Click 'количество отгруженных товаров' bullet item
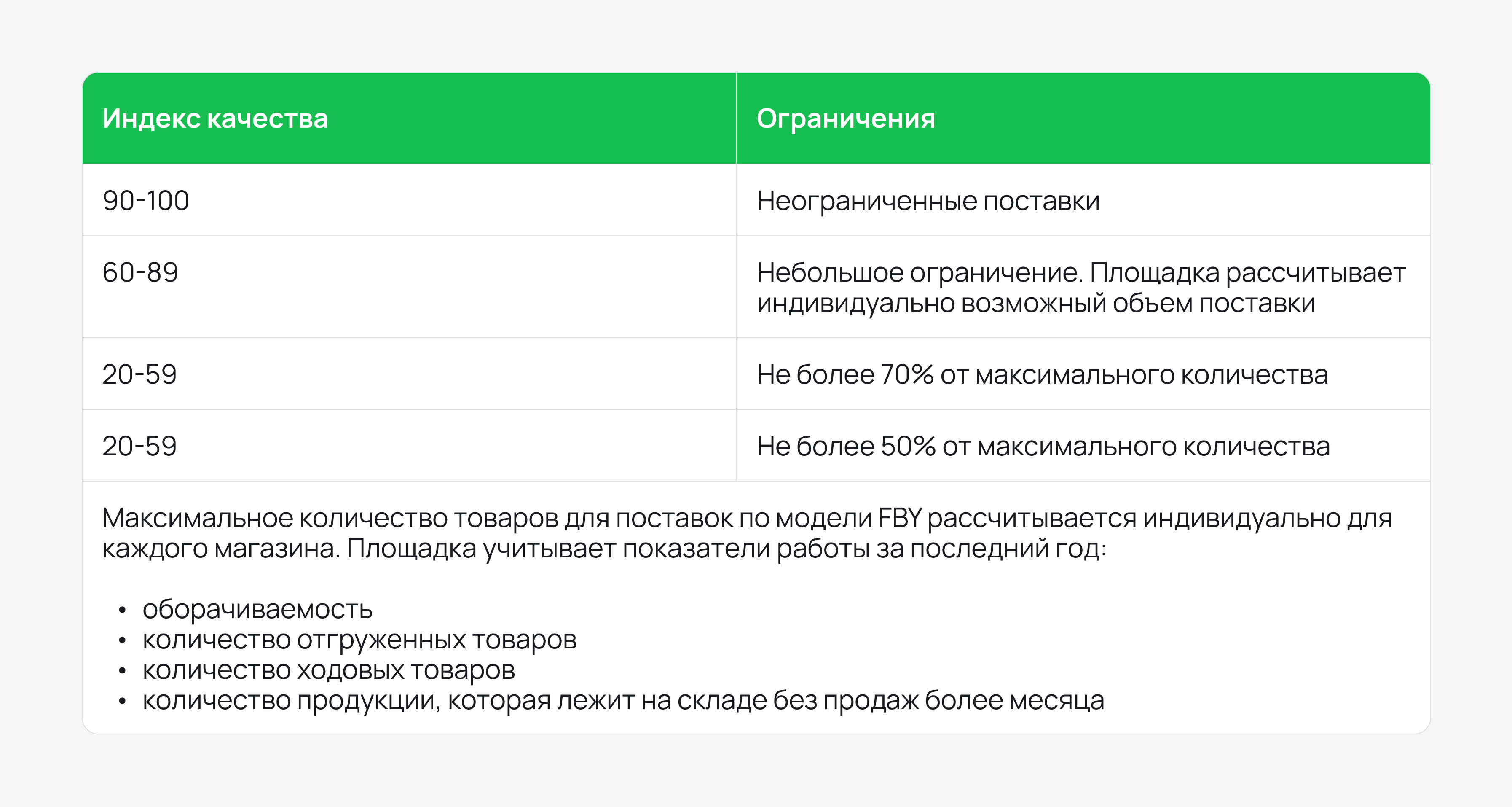The image size is (1512, 807). pyautogui.click(x=359, y=640)
